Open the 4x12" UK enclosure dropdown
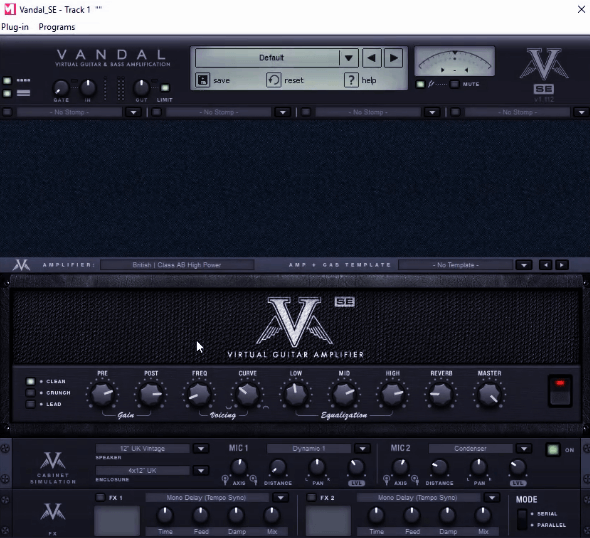The height and width of the screenshot is (538, 590). 201,471
